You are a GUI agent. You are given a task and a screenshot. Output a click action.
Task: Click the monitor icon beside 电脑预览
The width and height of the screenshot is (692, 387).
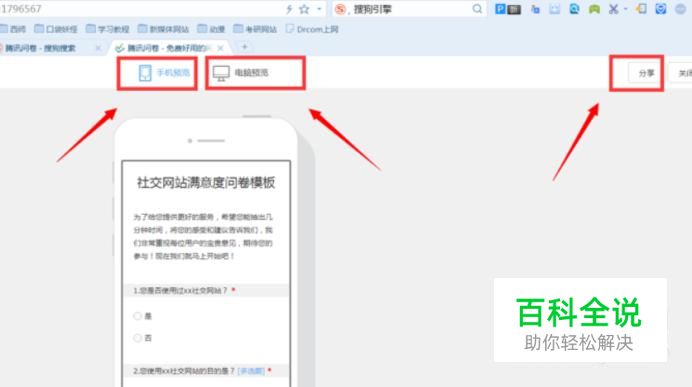coord(221,73)
